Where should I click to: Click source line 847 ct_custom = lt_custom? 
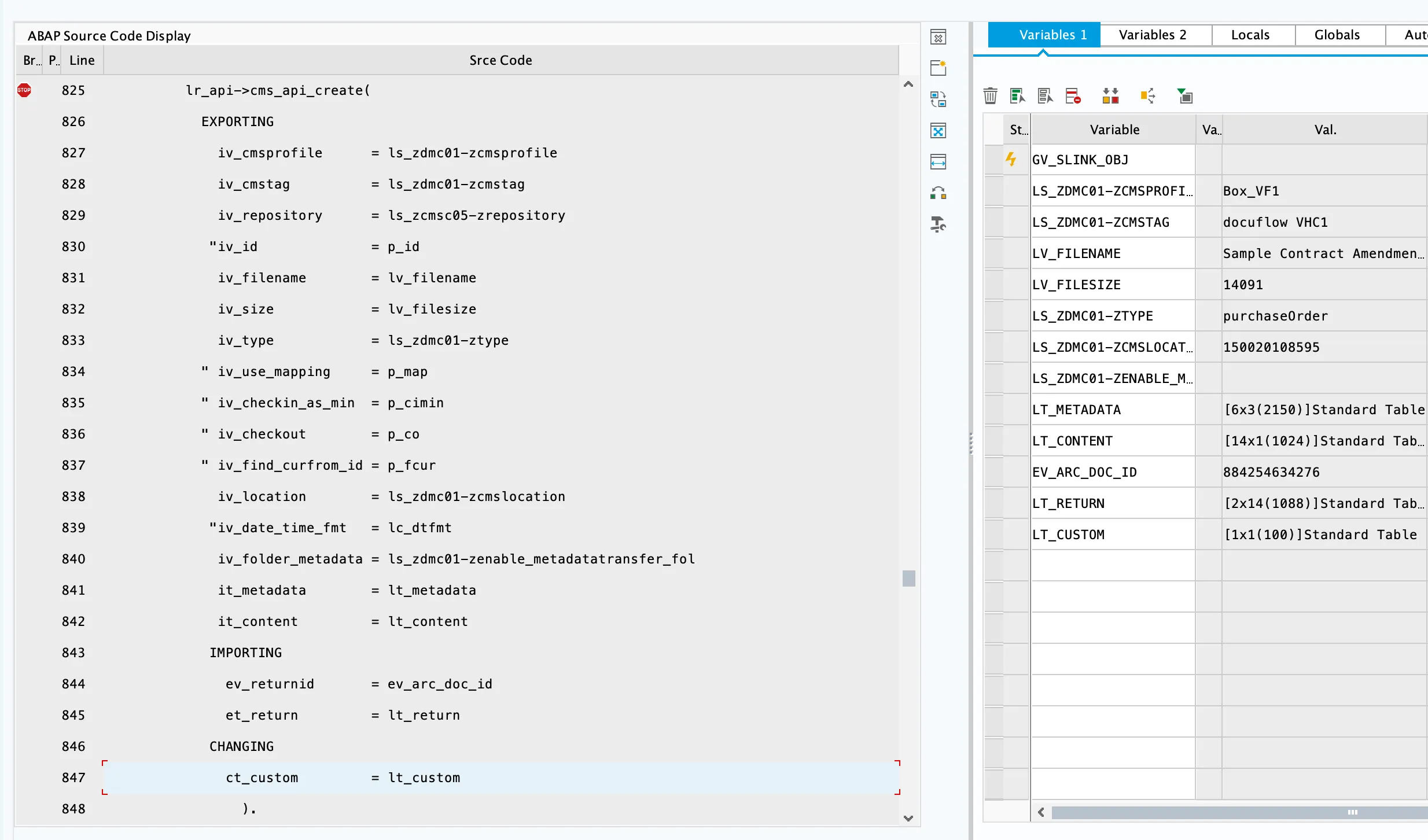500,778
